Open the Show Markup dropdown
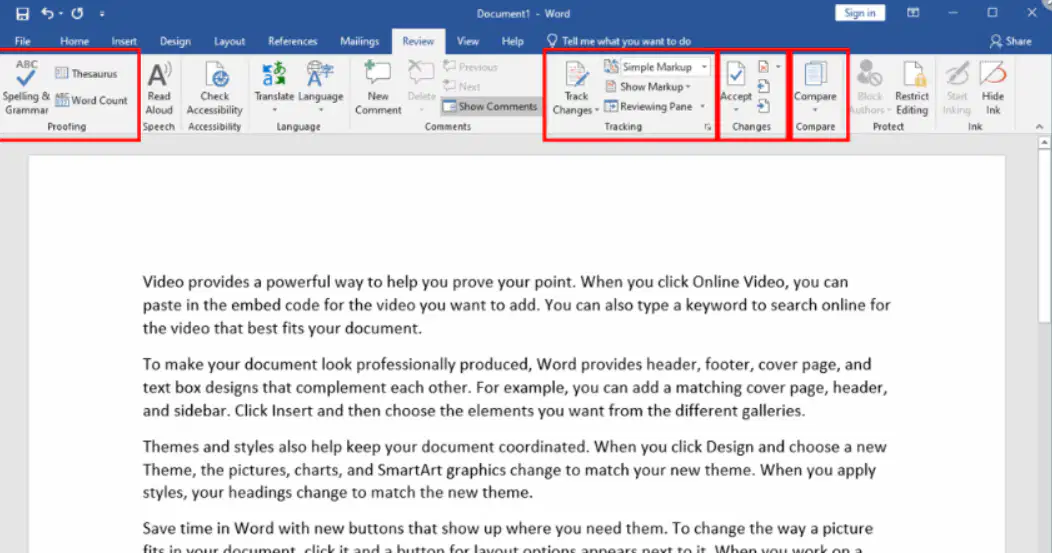The image size is (1052, 553). click(x=648, y=87)
